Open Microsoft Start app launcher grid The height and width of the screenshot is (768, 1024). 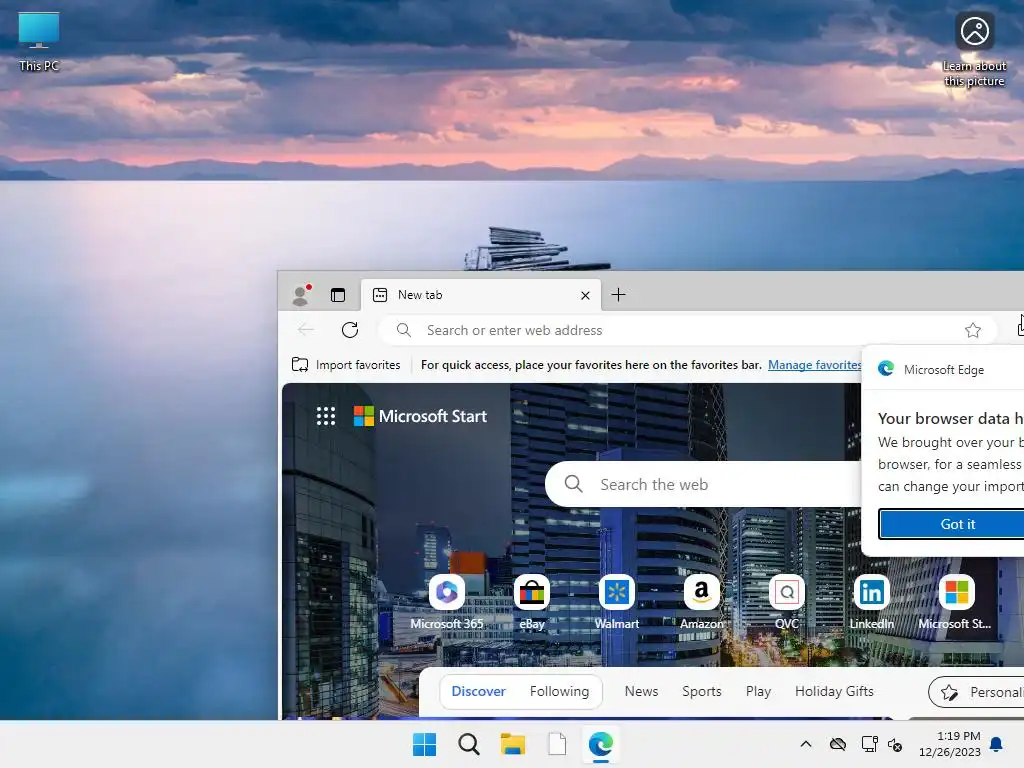click(x=326, y=416)
